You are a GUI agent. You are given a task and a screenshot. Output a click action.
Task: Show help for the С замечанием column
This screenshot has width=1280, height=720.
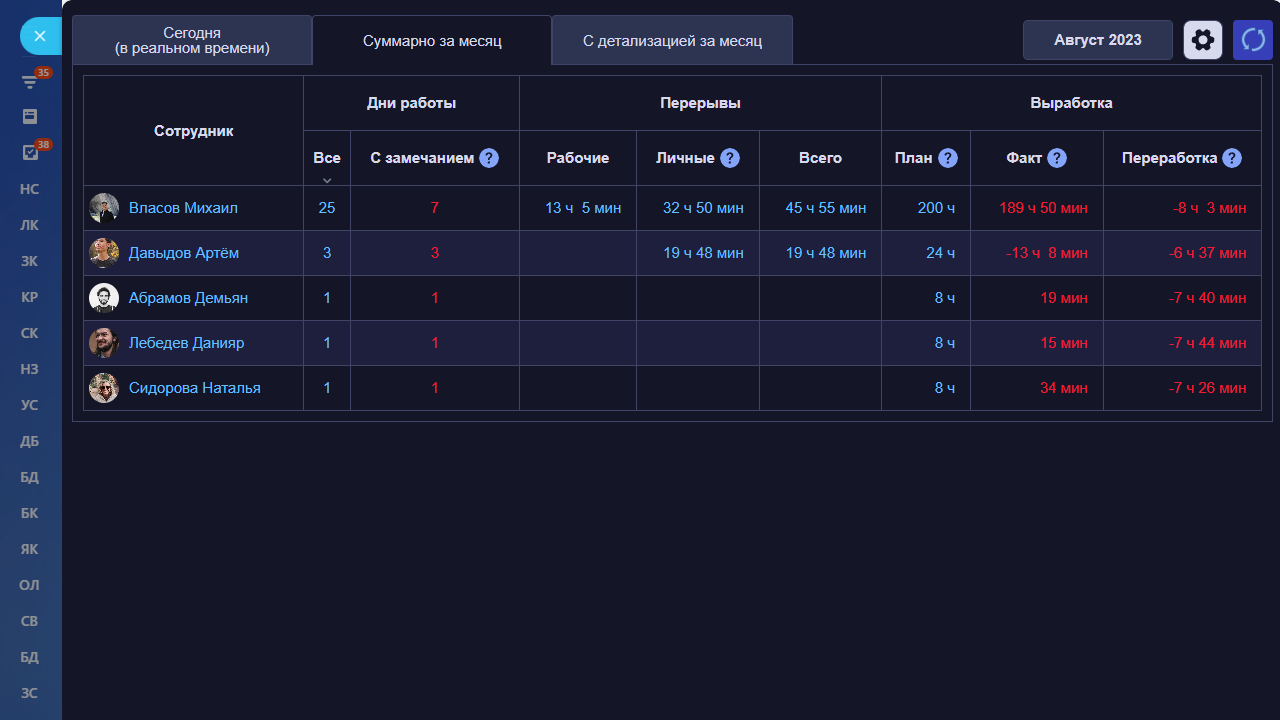tap(489, 158)
